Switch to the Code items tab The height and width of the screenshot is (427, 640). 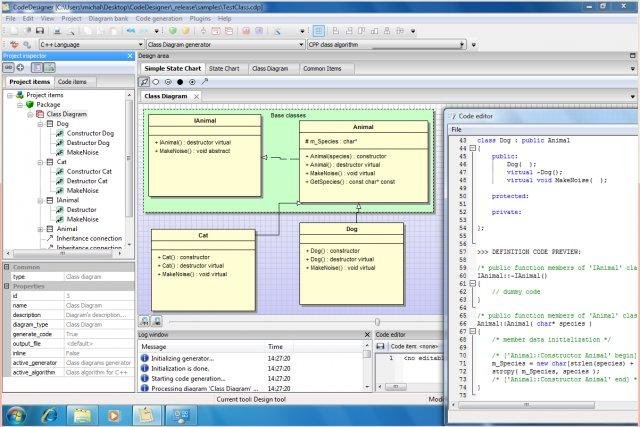[72, 81]
